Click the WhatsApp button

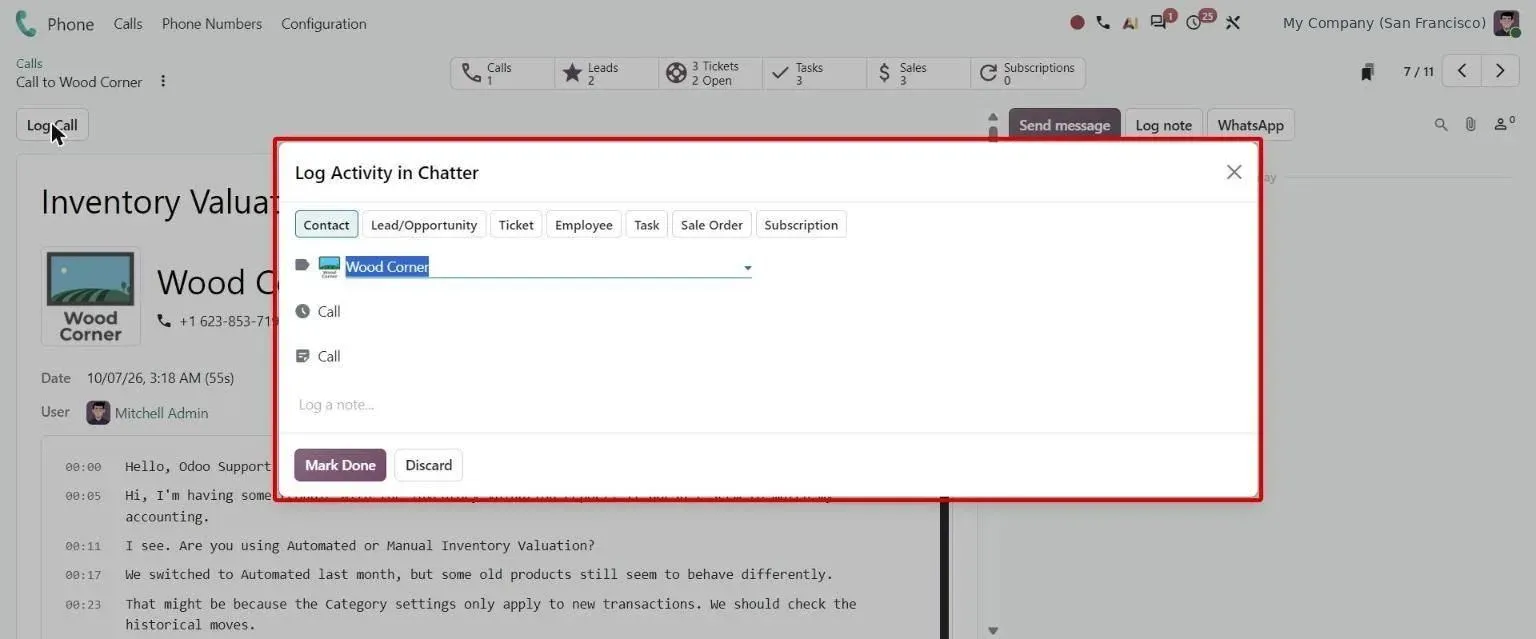(x=1250, y=125)
